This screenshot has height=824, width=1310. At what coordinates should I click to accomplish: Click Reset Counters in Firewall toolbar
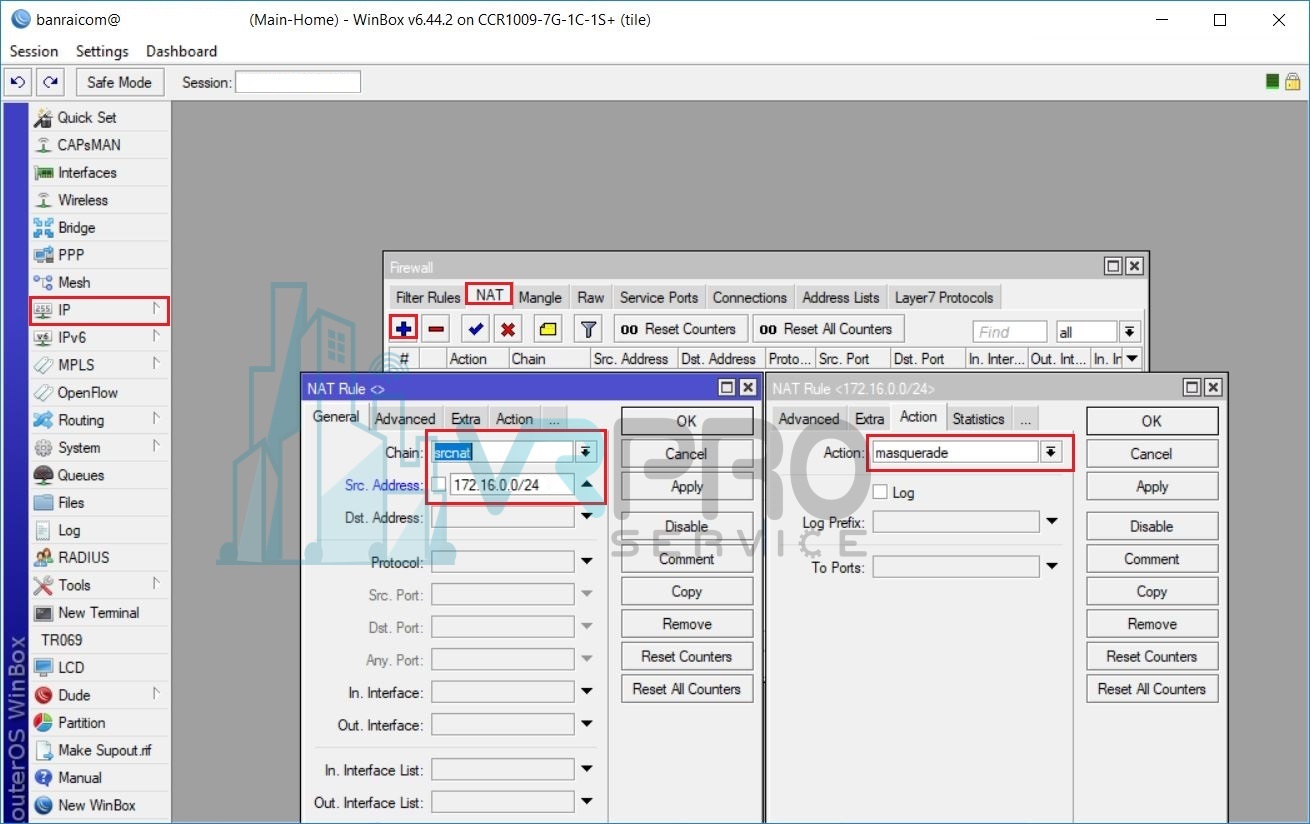(x=678, y=328)
